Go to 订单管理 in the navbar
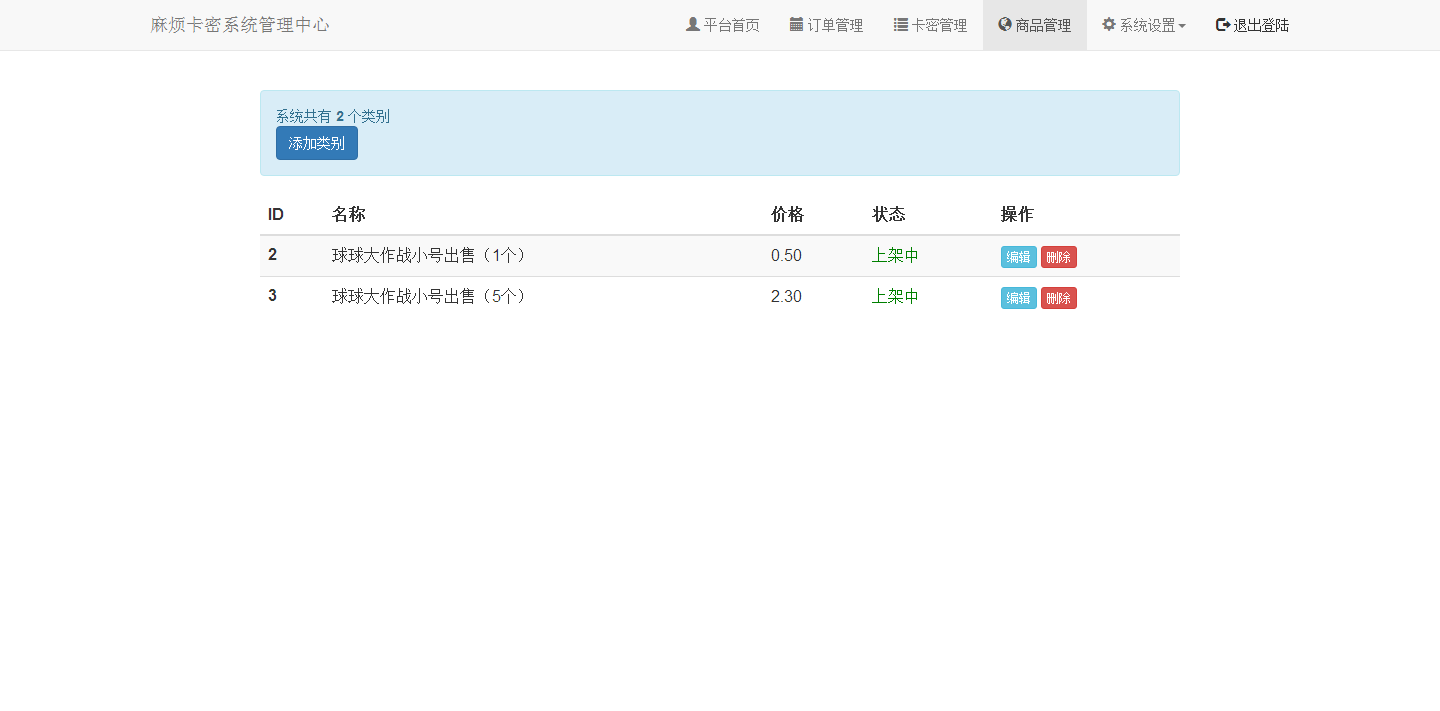 point(826,25)
